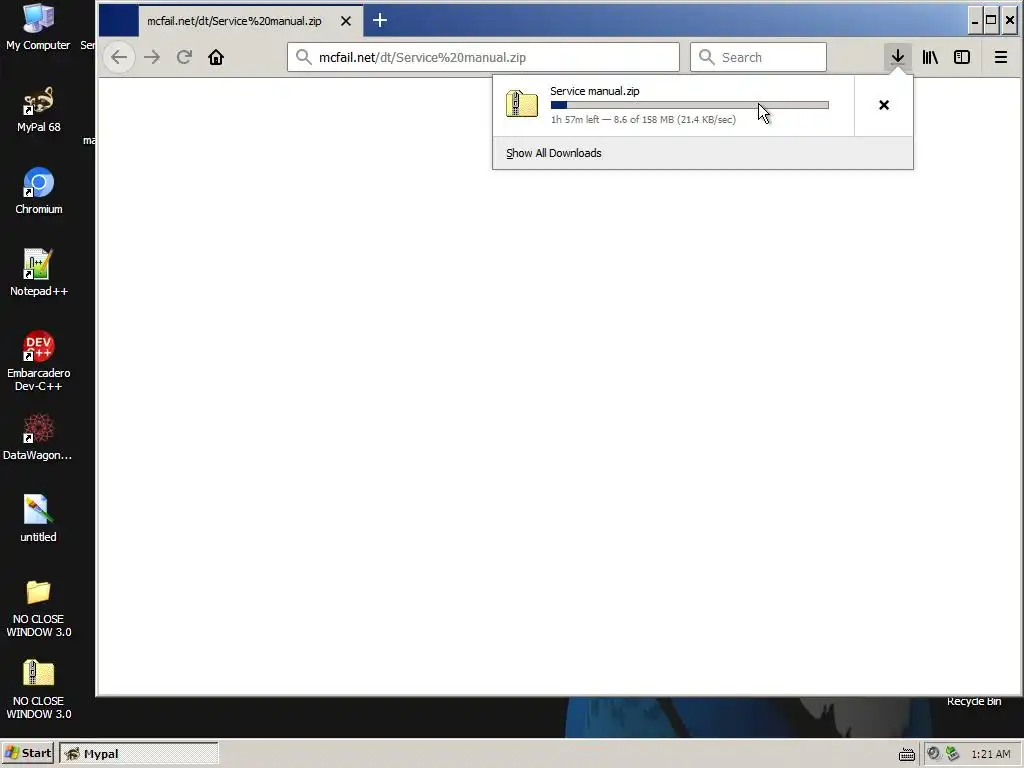Click the tray icon just left of the clock
The height and width of the screenshot is (768, 1024).
click(x=952, y=754)
